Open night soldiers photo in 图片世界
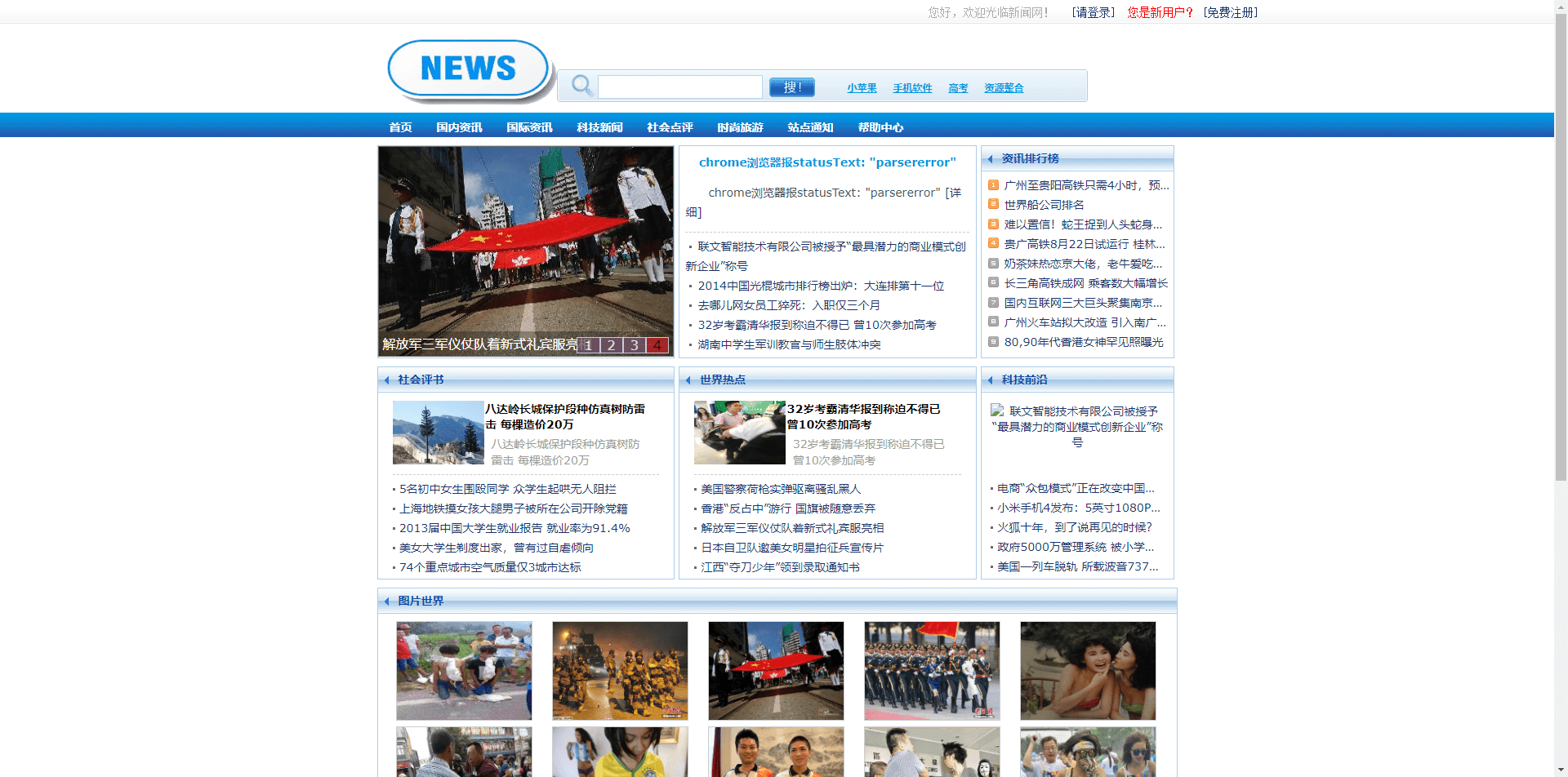This screenshot has height=777, width=1568. 620,671
